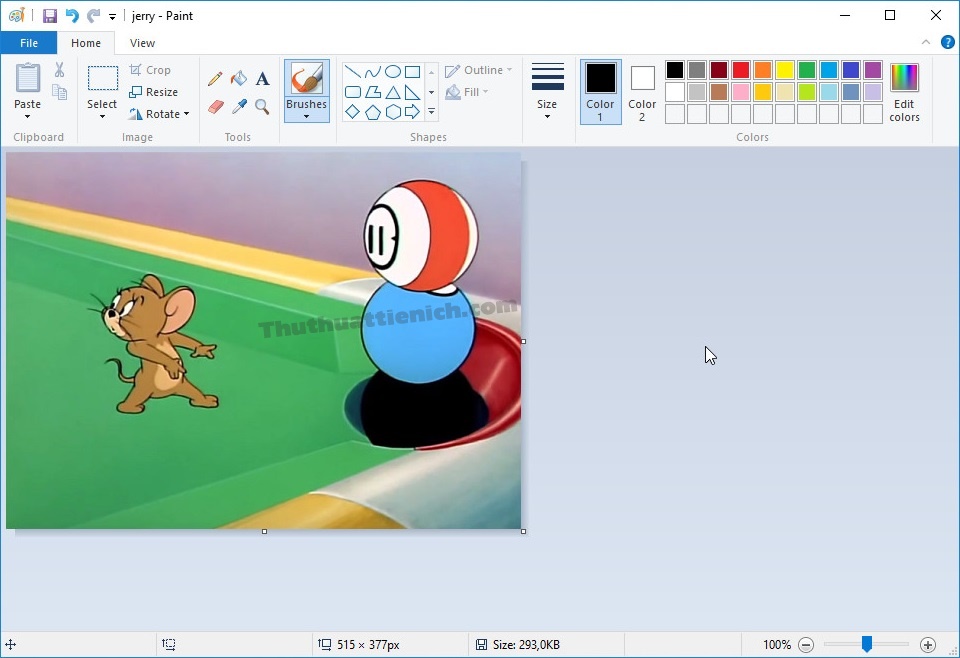Select the Color picker eyedropper tool
The width and height of the screenshot is (960, 658).
239,106
